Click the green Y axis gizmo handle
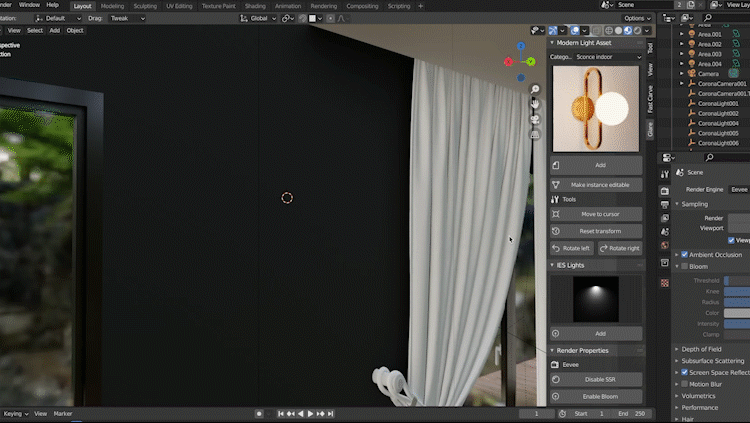The height and width of the screenshot is (423, 750). (x=531, y=62)
